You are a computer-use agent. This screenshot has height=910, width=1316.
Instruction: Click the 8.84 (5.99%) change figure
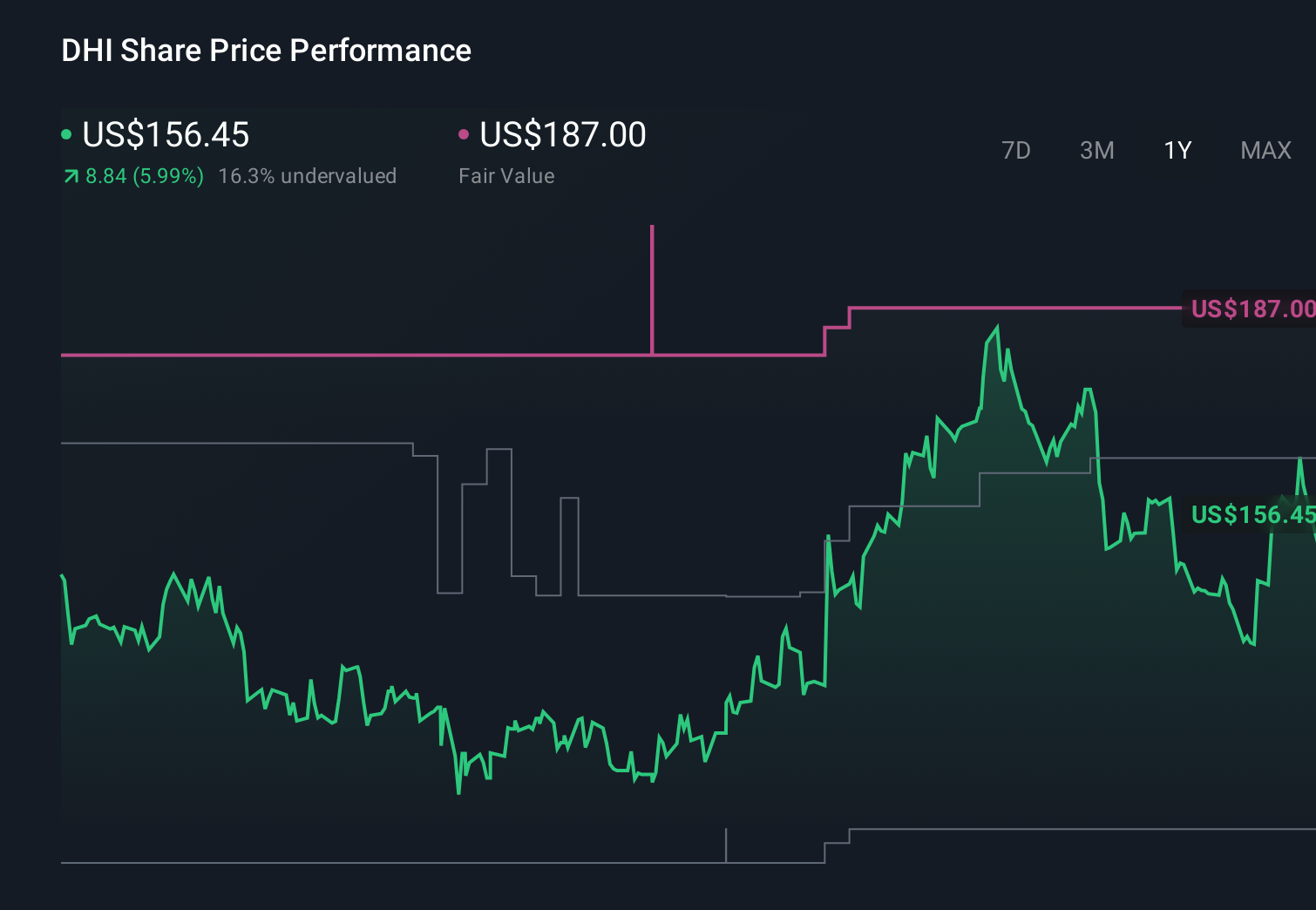[144, 175]
